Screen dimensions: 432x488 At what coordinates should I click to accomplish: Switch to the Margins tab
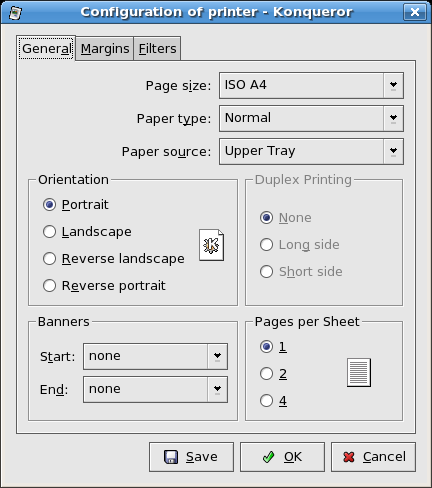coord(105,49)
